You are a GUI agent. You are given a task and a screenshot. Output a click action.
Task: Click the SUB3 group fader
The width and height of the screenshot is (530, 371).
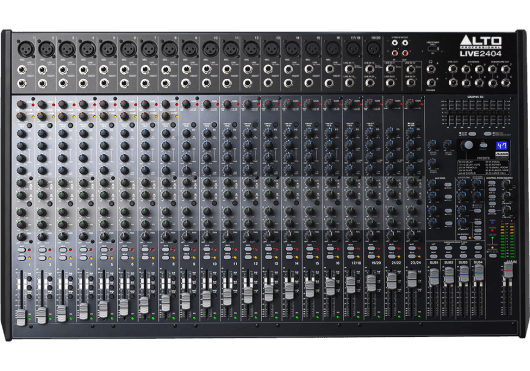coord(464,274)
